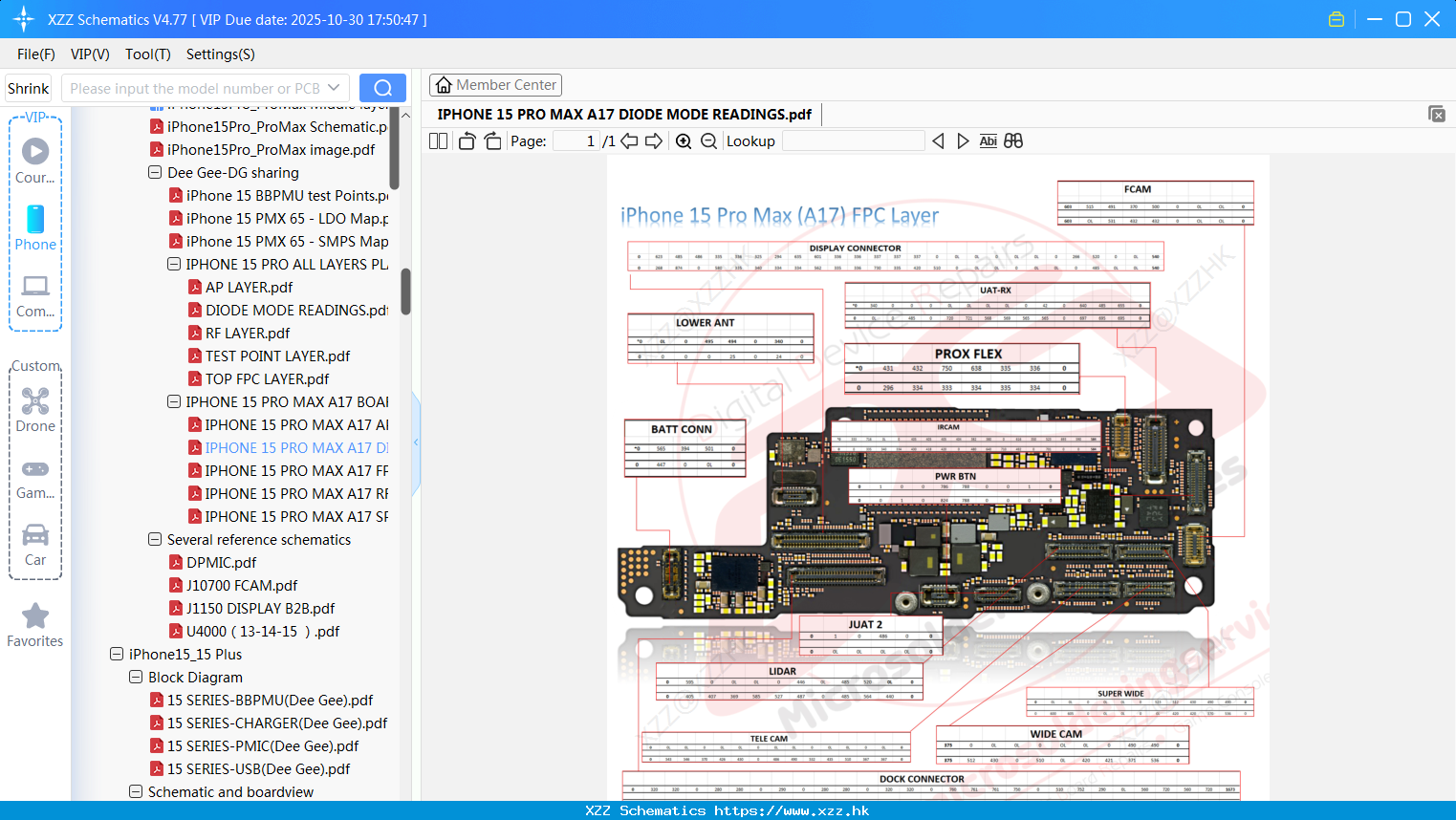Image resolution: width=1456 pixels, height=820 pixels.
Task: Click the detach window icon at right
Action: pos(1437,114)
